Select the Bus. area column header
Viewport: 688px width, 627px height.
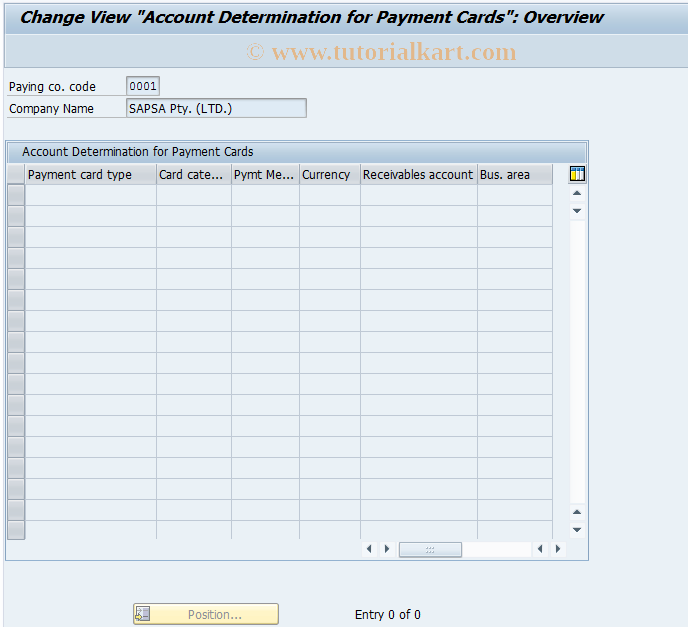(x=515, y=175)
